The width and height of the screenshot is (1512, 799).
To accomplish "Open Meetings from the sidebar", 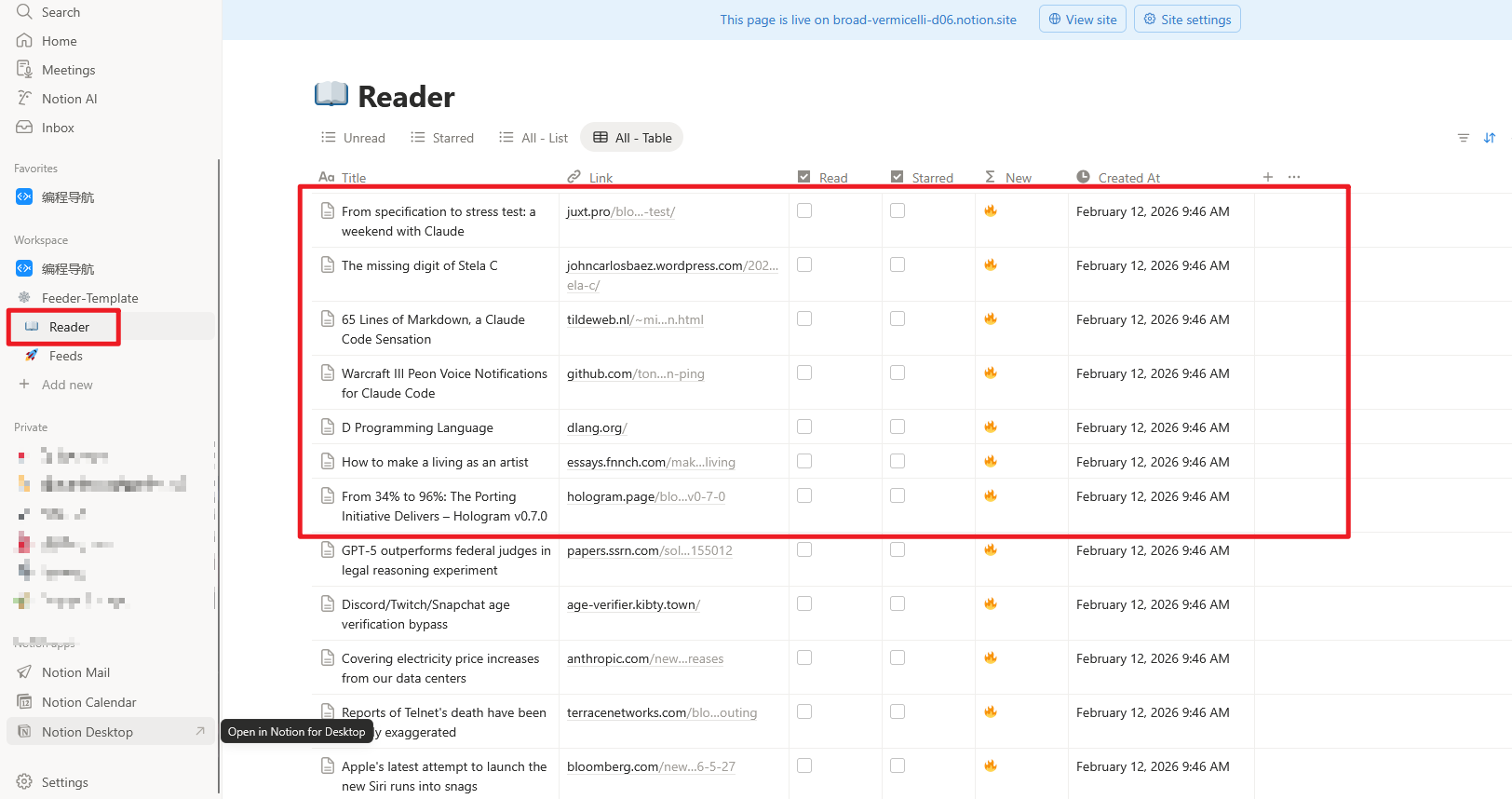I will pos(68,70).
